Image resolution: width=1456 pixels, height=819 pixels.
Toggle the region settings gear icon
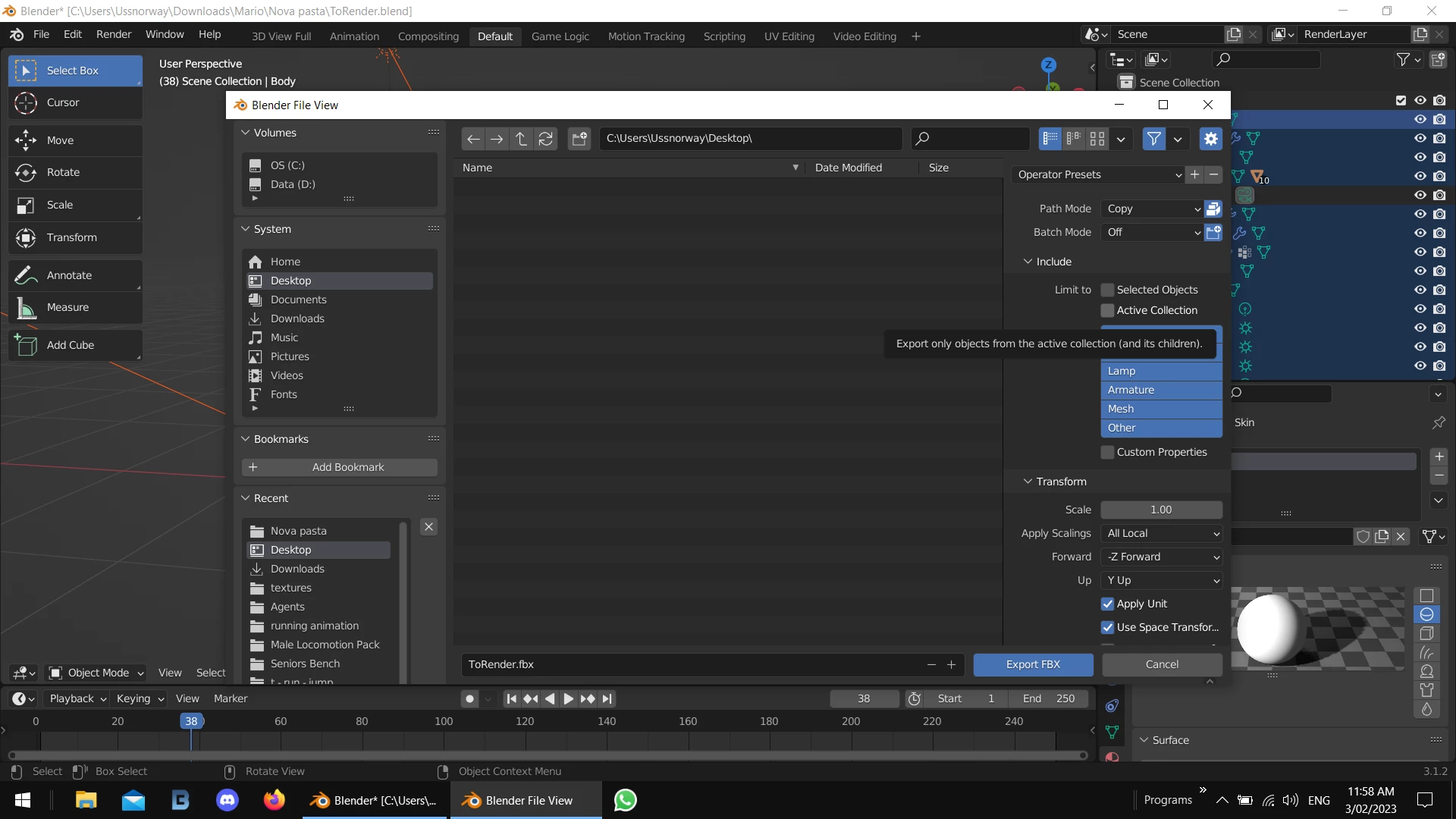tap(1211, 139)
